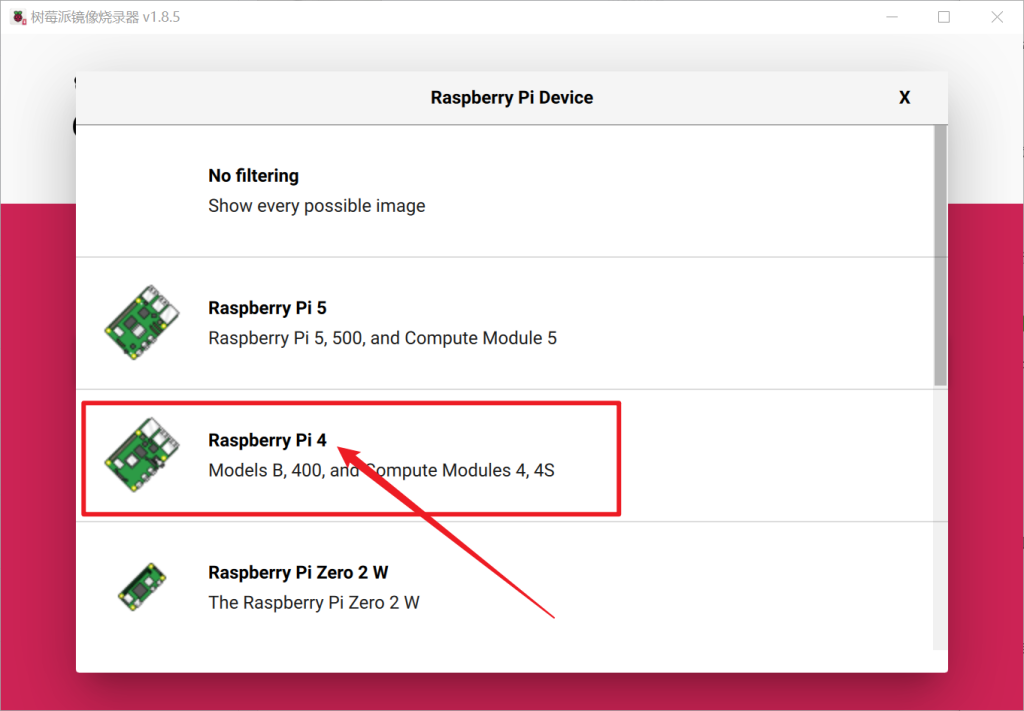Close the Raspberry Pi Device dialog with X
1024x711 pixels.
[x=904, y=97]
